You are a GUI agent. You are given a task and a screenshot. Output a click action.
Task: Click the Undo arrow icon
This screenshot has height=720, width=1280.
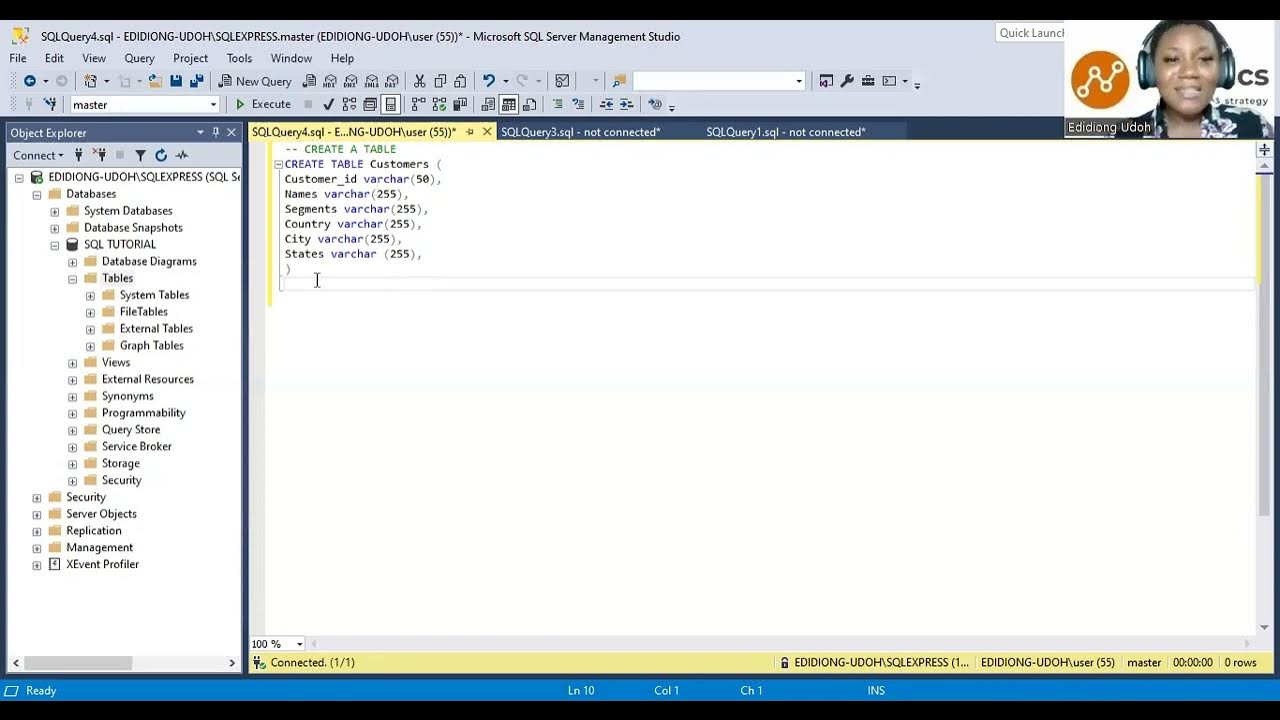[488, 81]
